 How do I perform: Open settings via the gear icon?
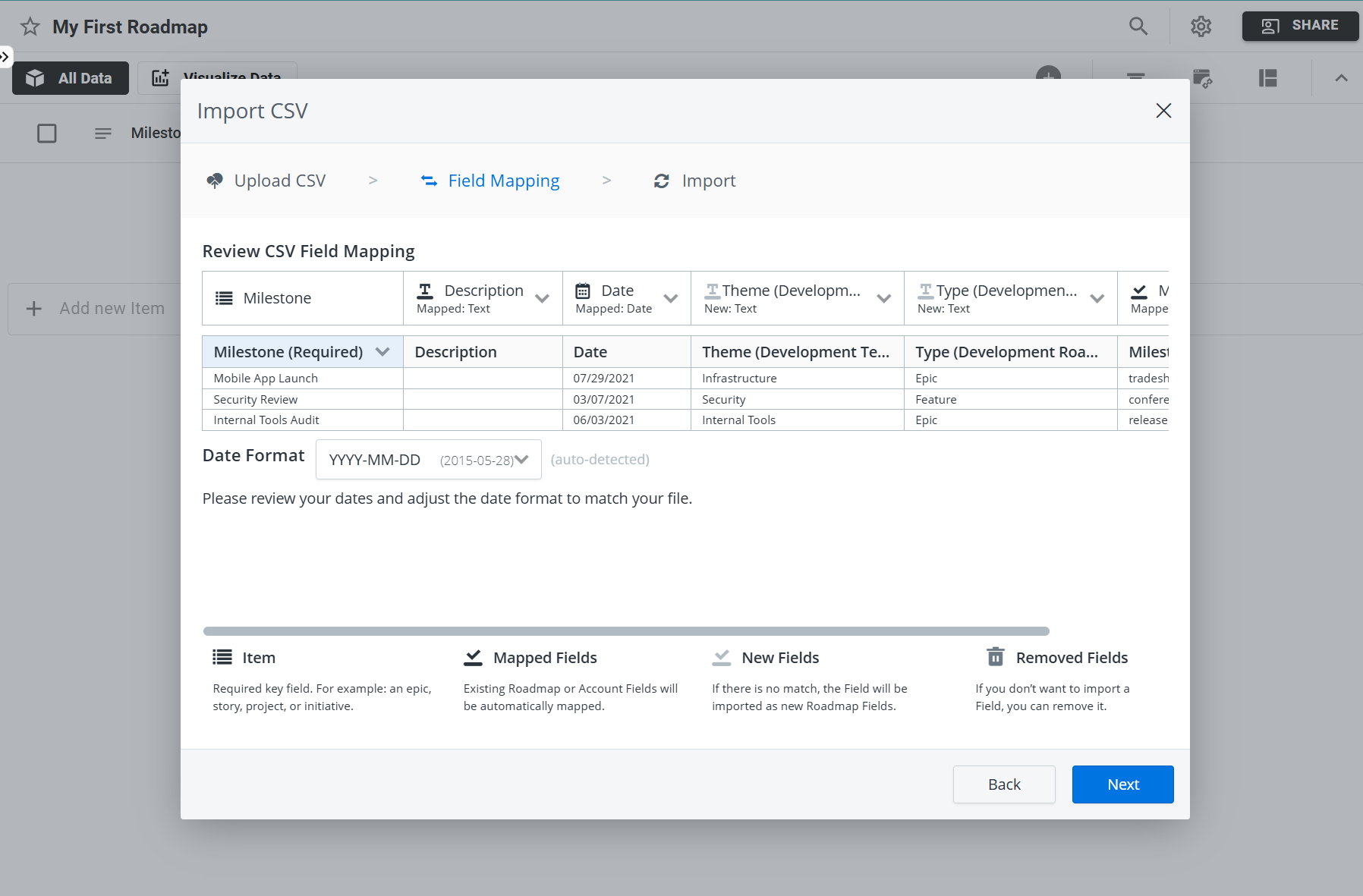[1201, 26]
